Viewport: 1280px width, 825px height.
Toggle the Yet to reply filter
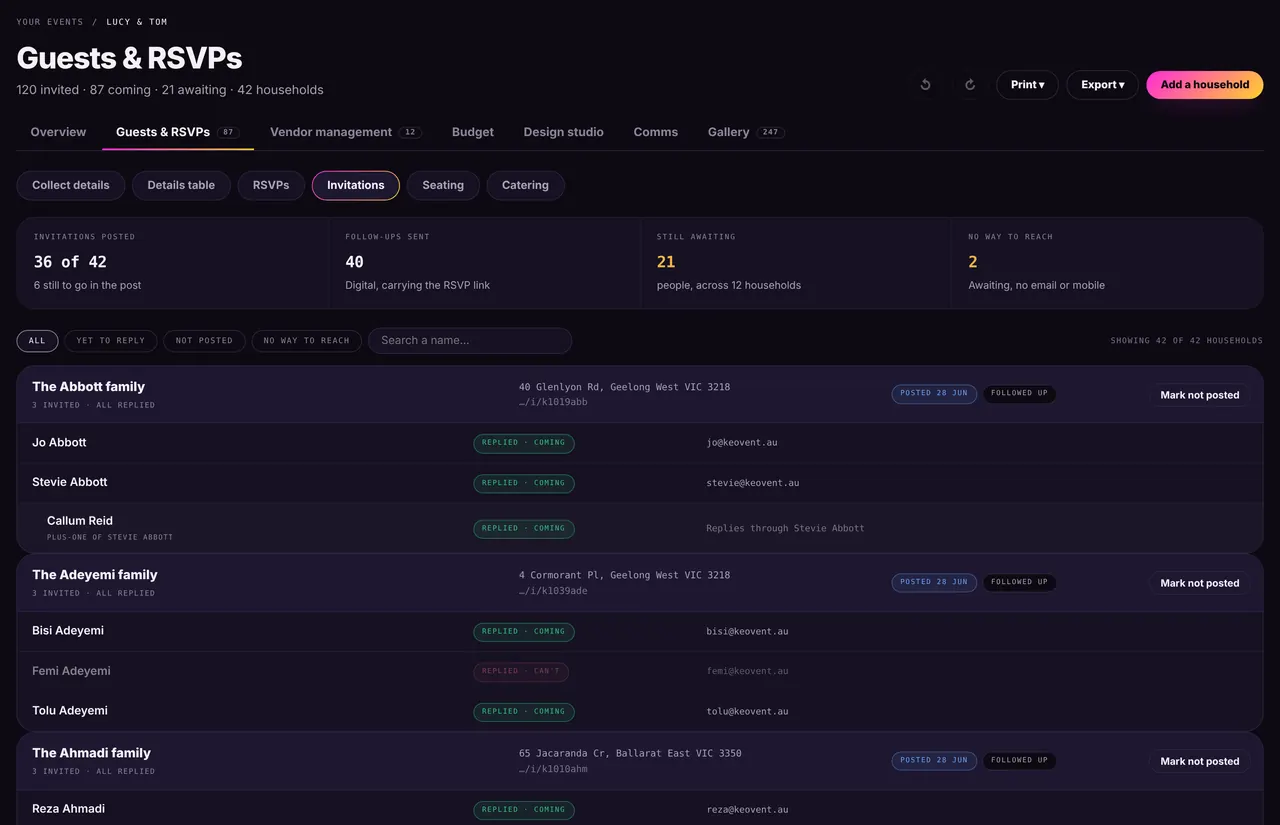click(111, 341)
